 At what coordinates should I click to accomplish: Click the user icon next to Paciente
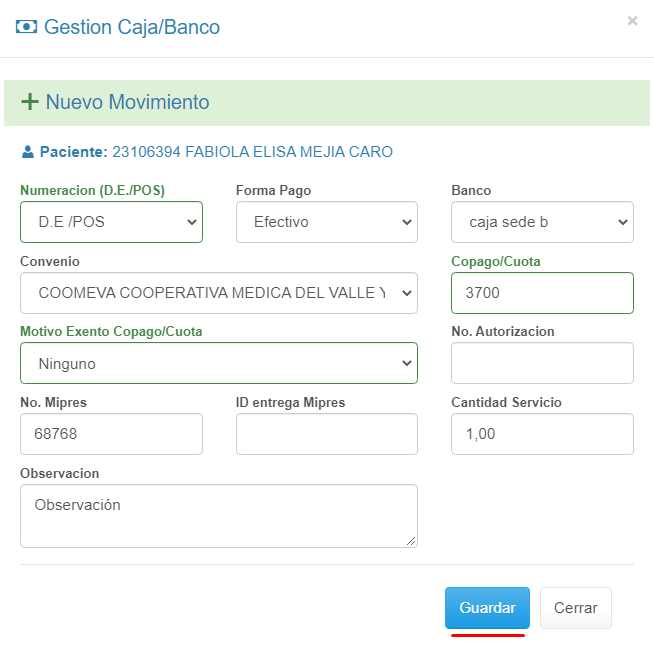point(28,153)
